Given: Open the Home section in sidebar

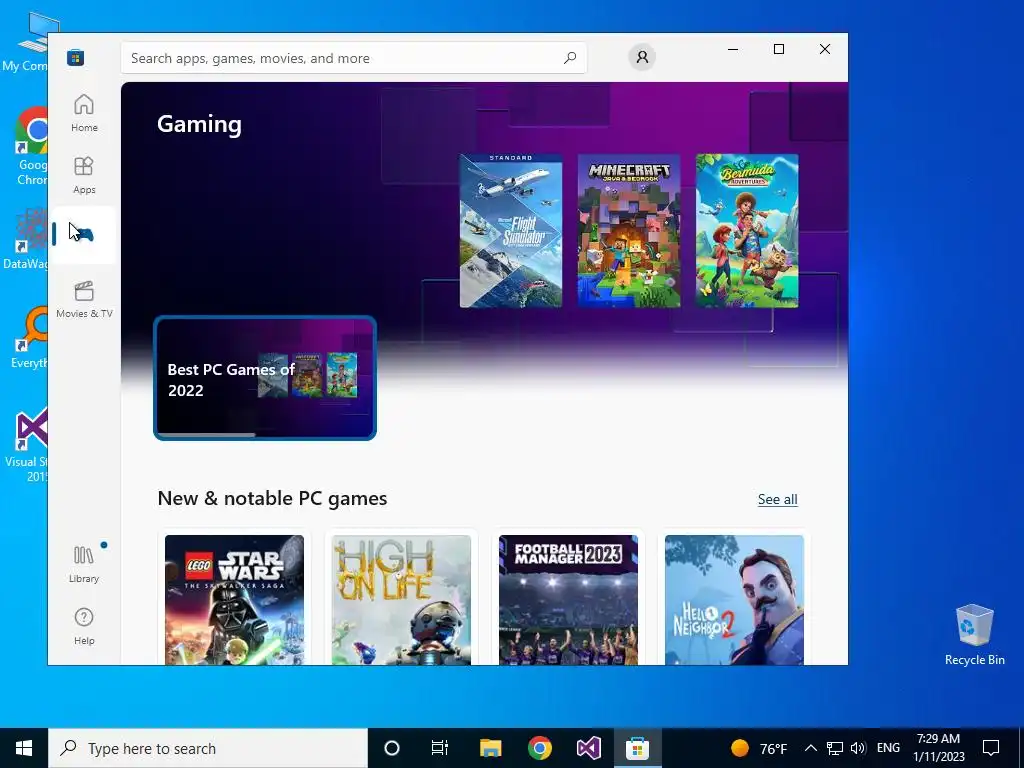Looking at the screenshot, I should 84,113.
